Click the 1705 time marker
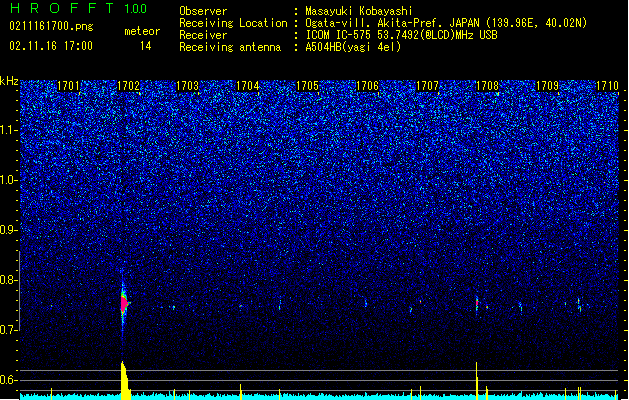The height and width of the screenshot is (400, 629). click(x=307, y=86)
